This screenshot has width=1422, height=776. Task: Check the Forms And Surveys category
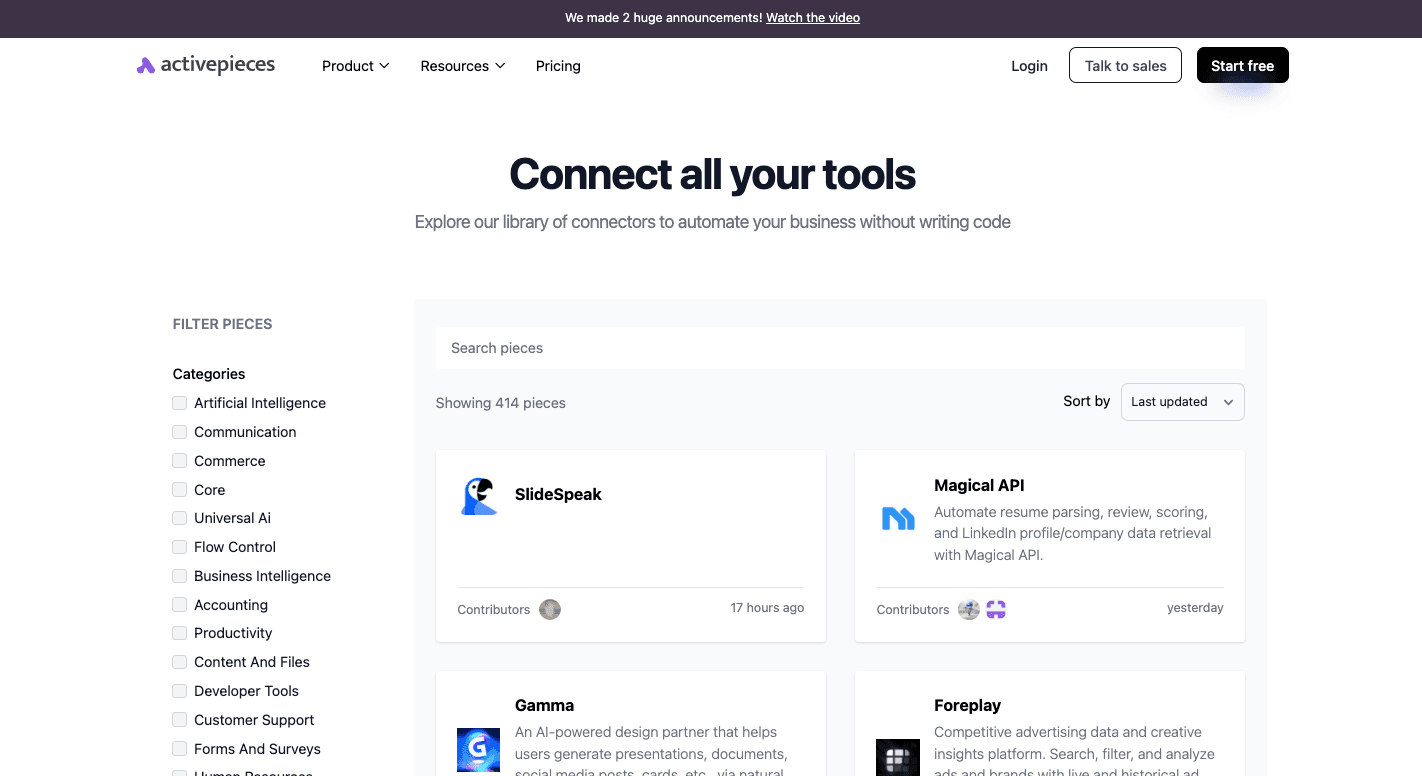(180, 749)
